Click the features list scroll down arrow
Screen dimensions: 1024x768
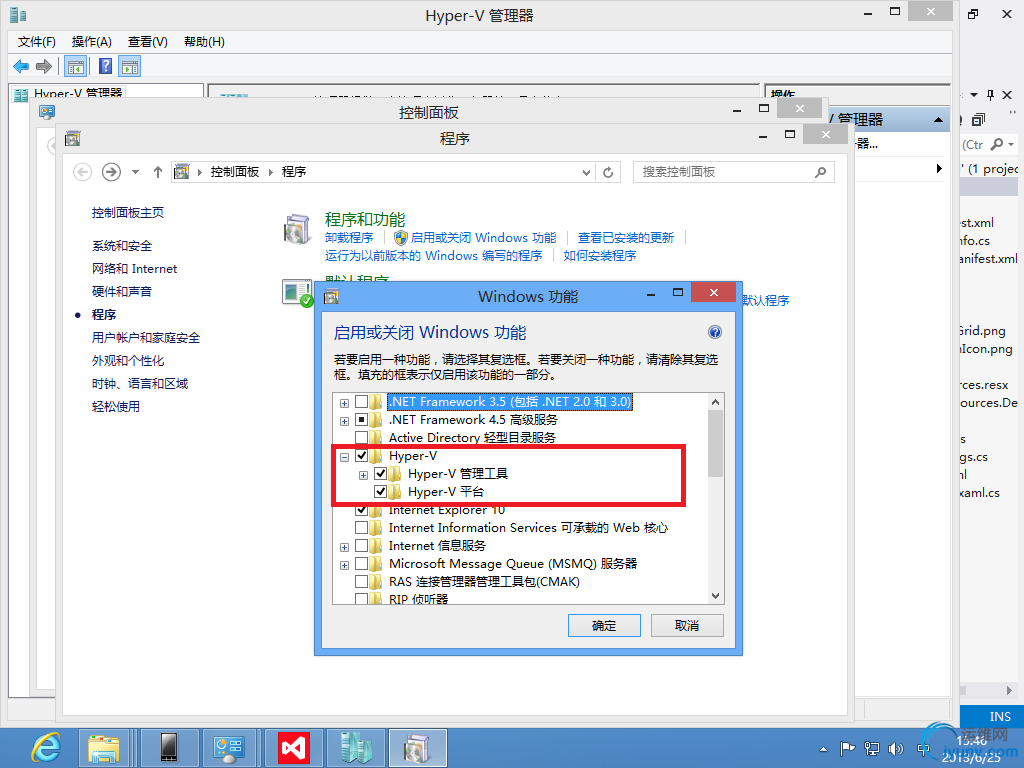[716, 596]
